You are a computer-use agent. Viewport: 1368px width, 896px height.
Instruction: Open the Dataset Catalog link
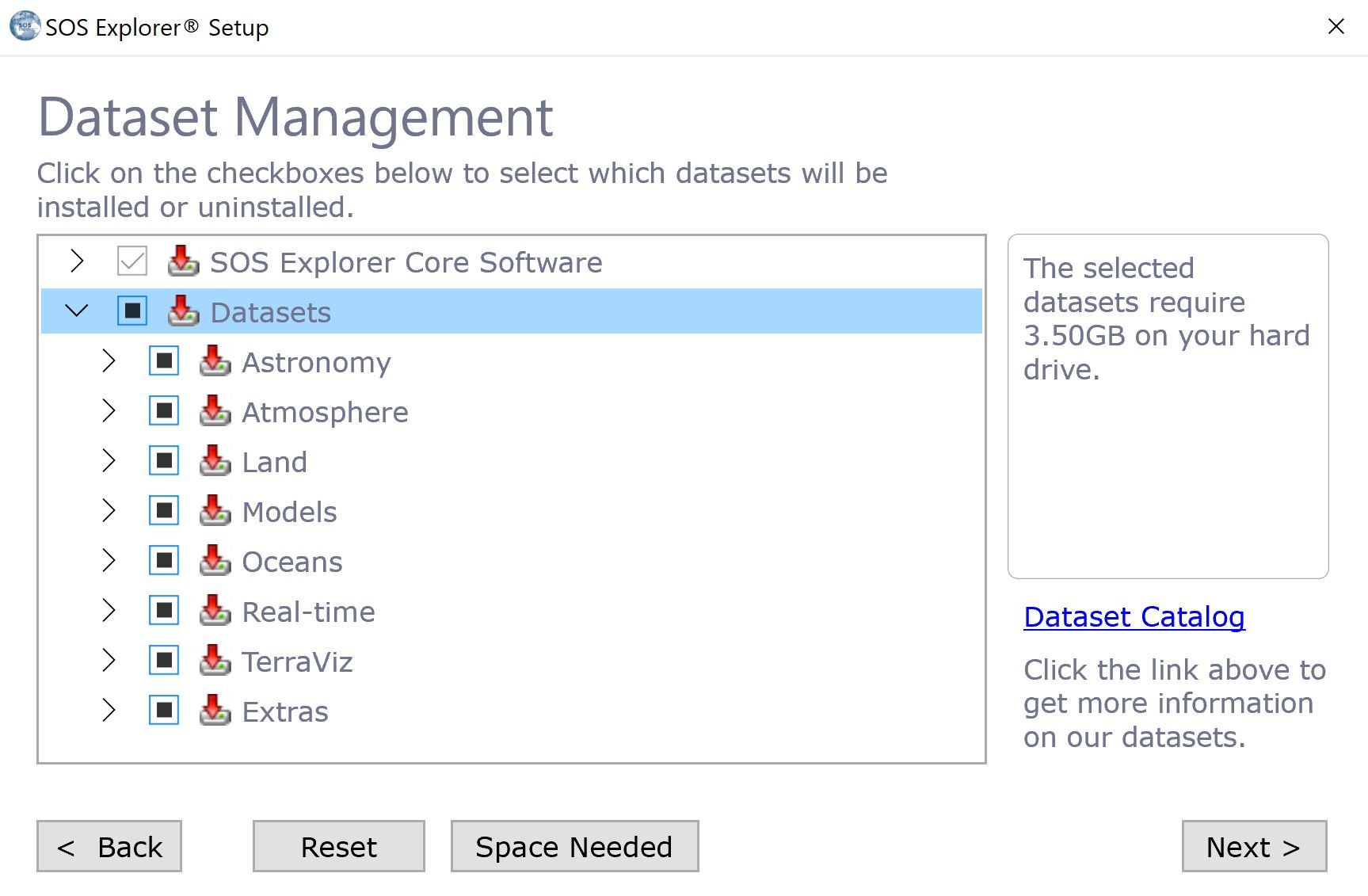(x=1134, y=616)
